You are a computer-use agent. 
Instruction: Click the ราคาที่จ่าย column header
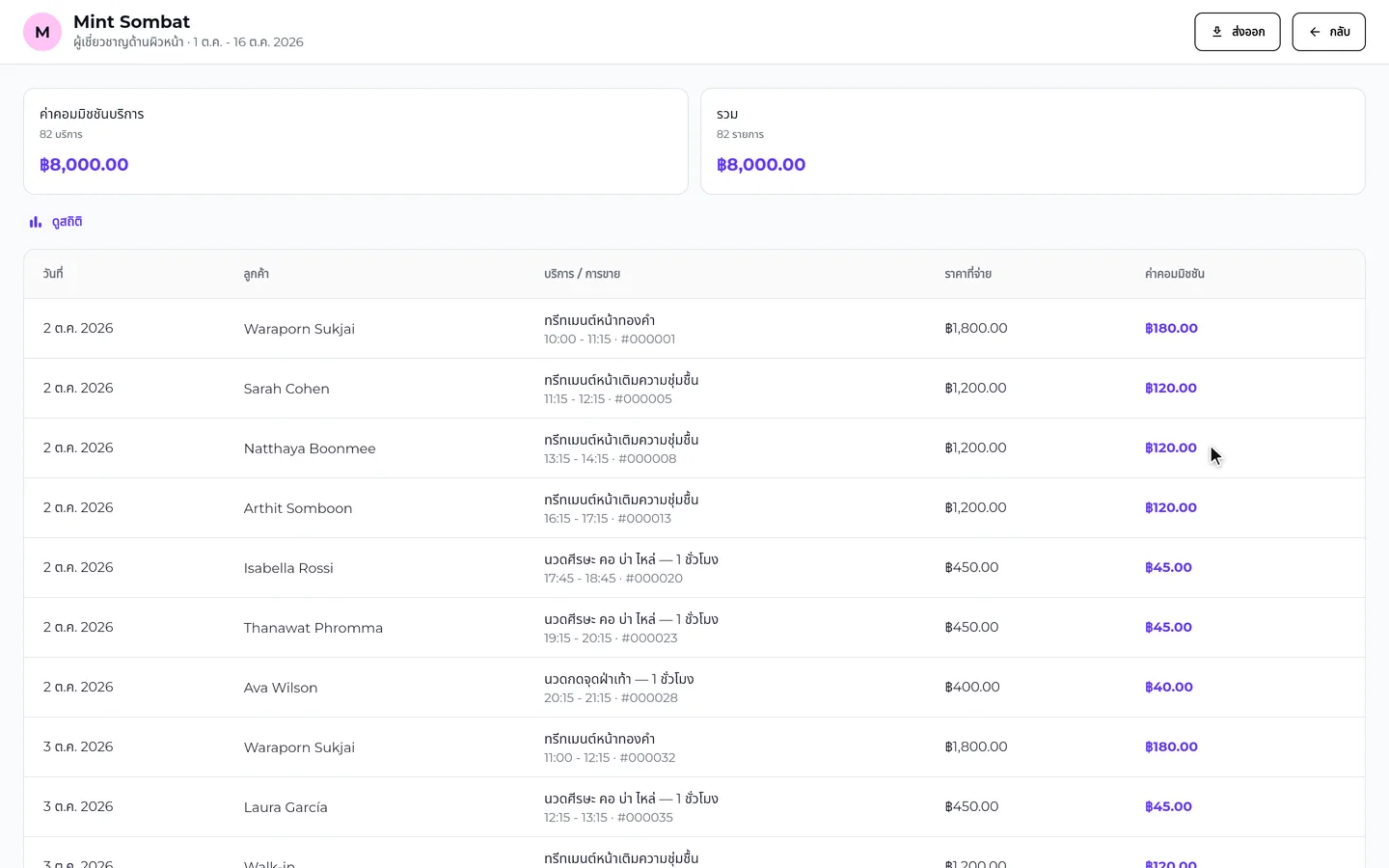point(968,274)
